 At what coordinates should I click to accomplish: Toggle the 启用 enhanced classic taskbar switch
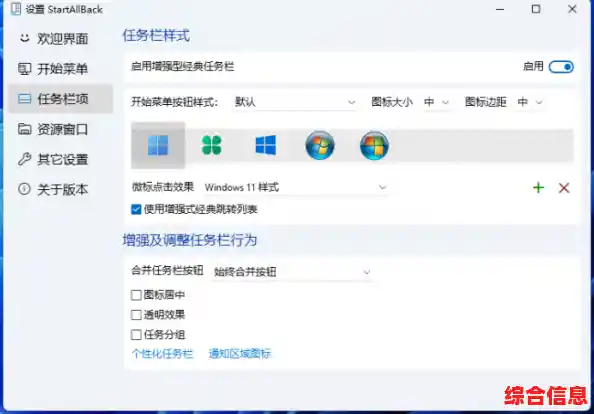[561, 67]
